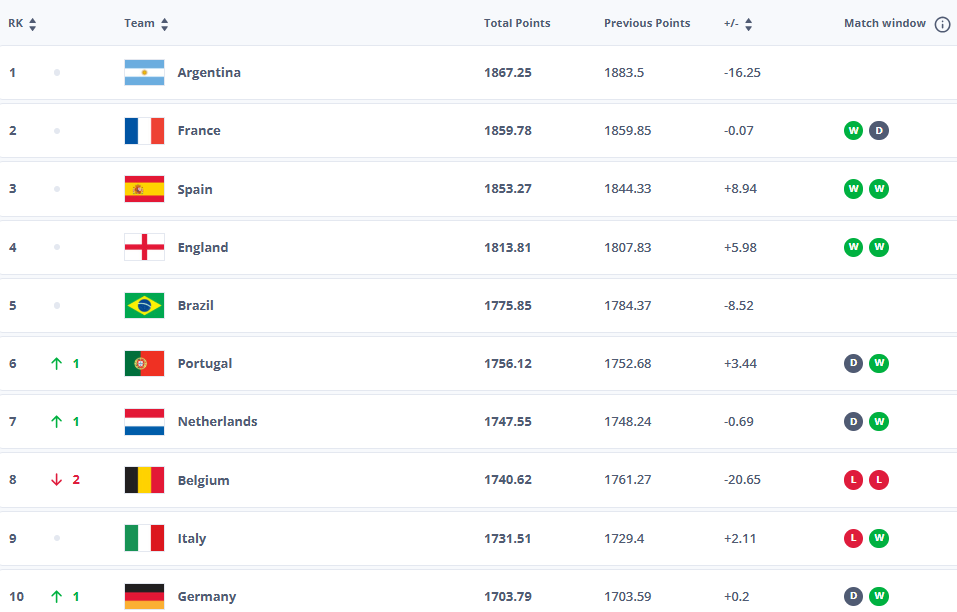Click the Brazil flag icon
957x612 pixels.
point(144,306)
